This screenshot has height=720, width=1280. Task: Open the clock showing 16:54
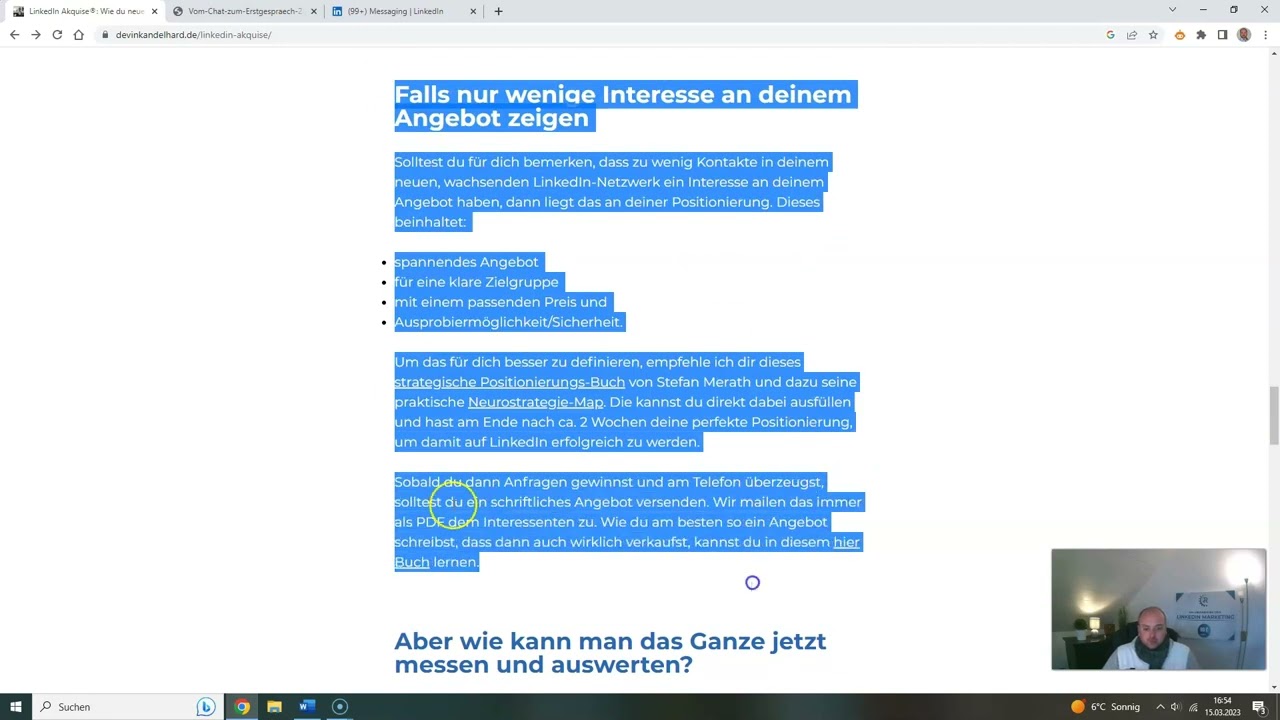coord(1222,706)
